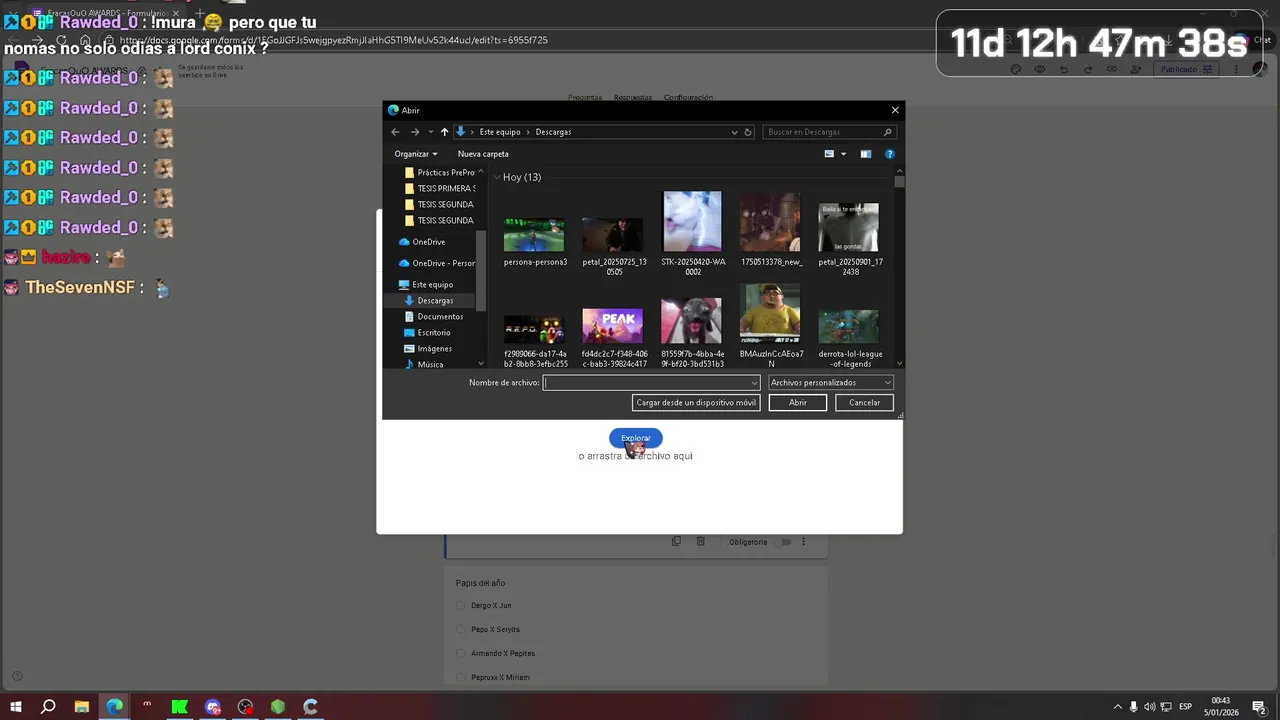Open the Archivos personalizados file type dropdown
1280x720 pixels.
click(830, 383)
